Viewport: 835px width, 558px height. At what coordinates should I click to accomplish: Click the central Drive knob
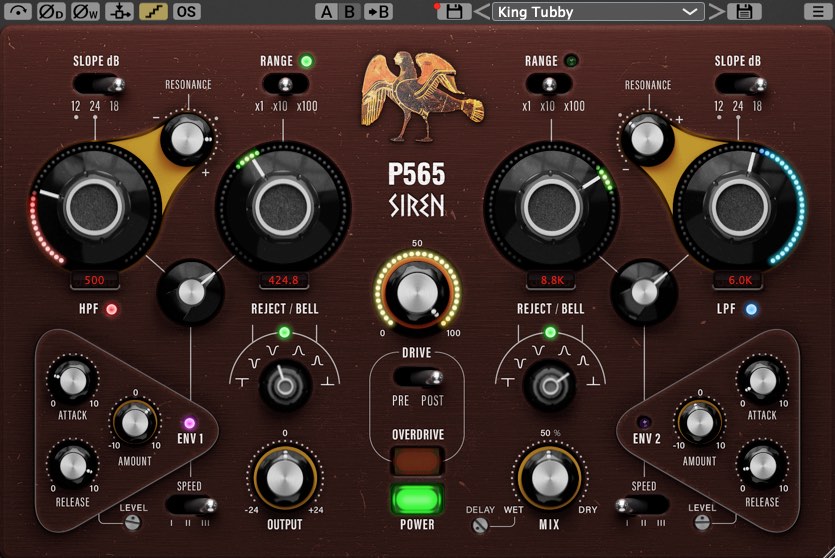pos(418,292)
